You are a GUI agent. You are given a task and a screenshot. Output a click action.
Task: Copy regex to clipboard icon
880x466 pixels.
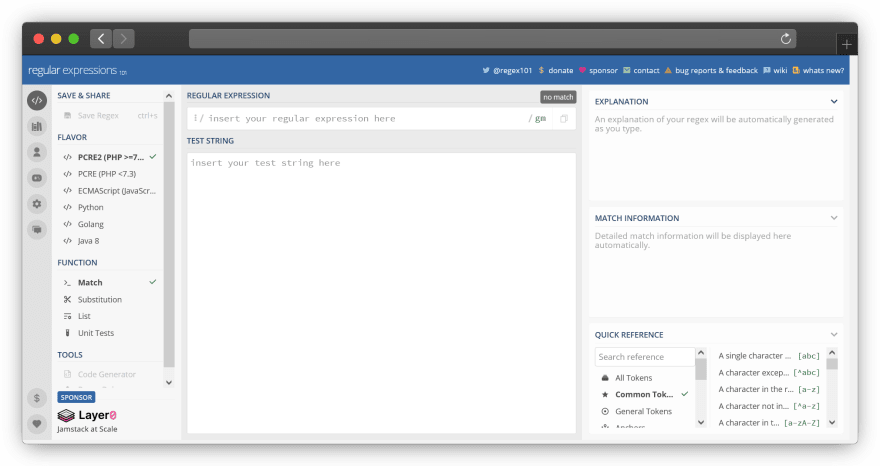(x=564, y=118)
